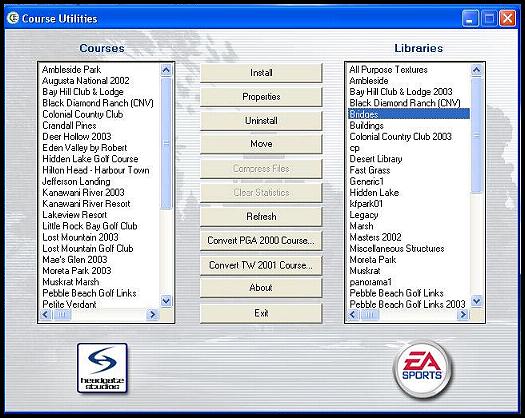This screenshot has width=525, height=418.
Task: Click the Courses vertical scrollbar thumb
Action: click(x=166, y=143)
